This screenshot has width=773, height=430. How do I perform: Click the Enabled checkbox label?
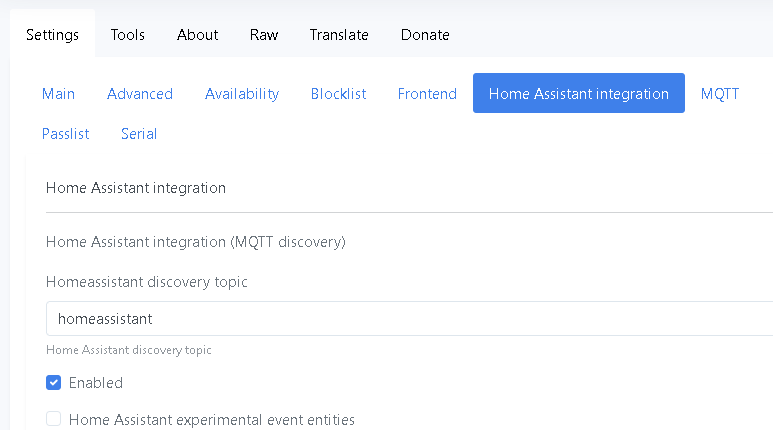tap(96, 383)
